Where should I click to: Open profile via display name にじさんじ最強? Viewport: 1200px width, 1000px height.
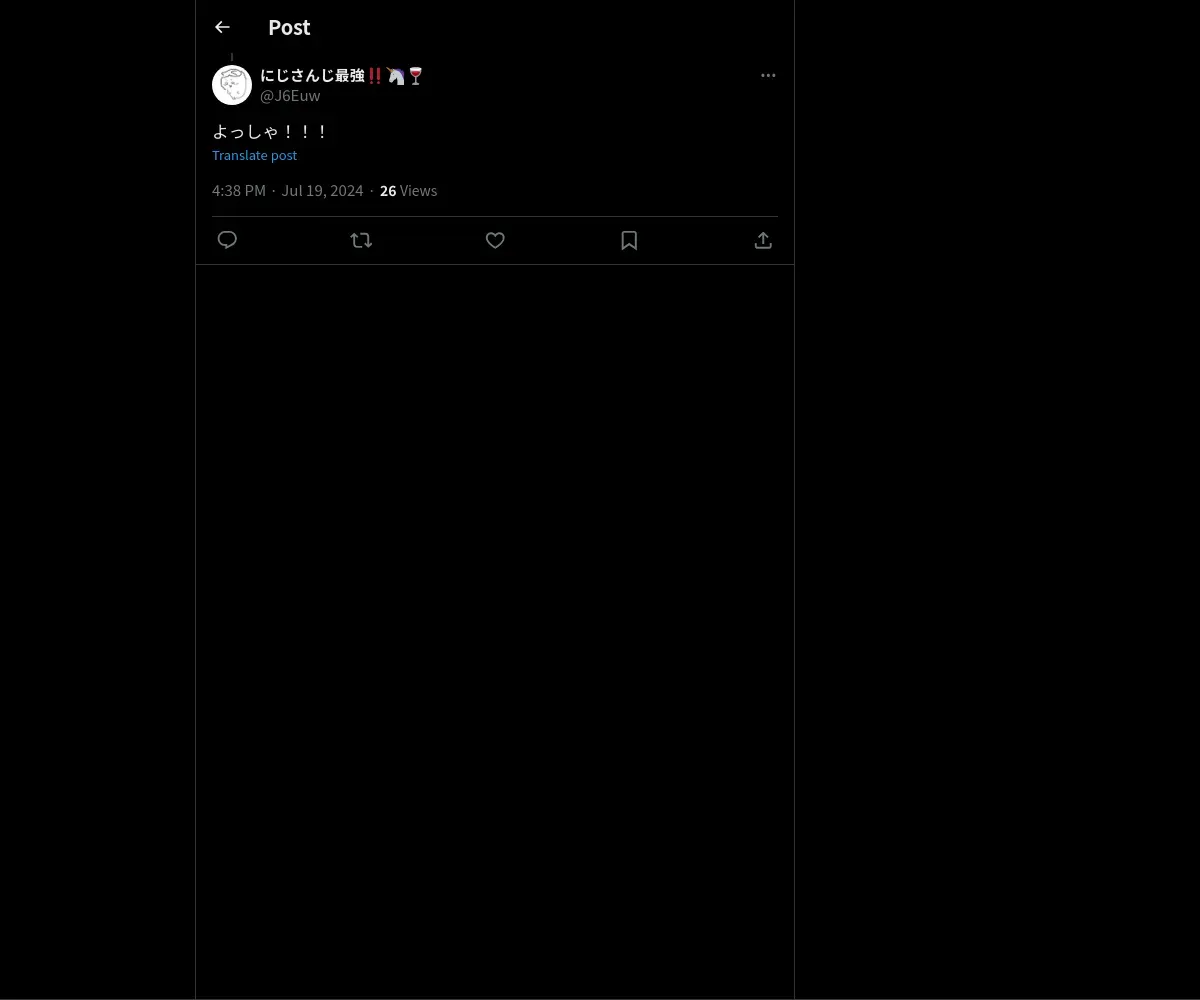pos(312,75)
